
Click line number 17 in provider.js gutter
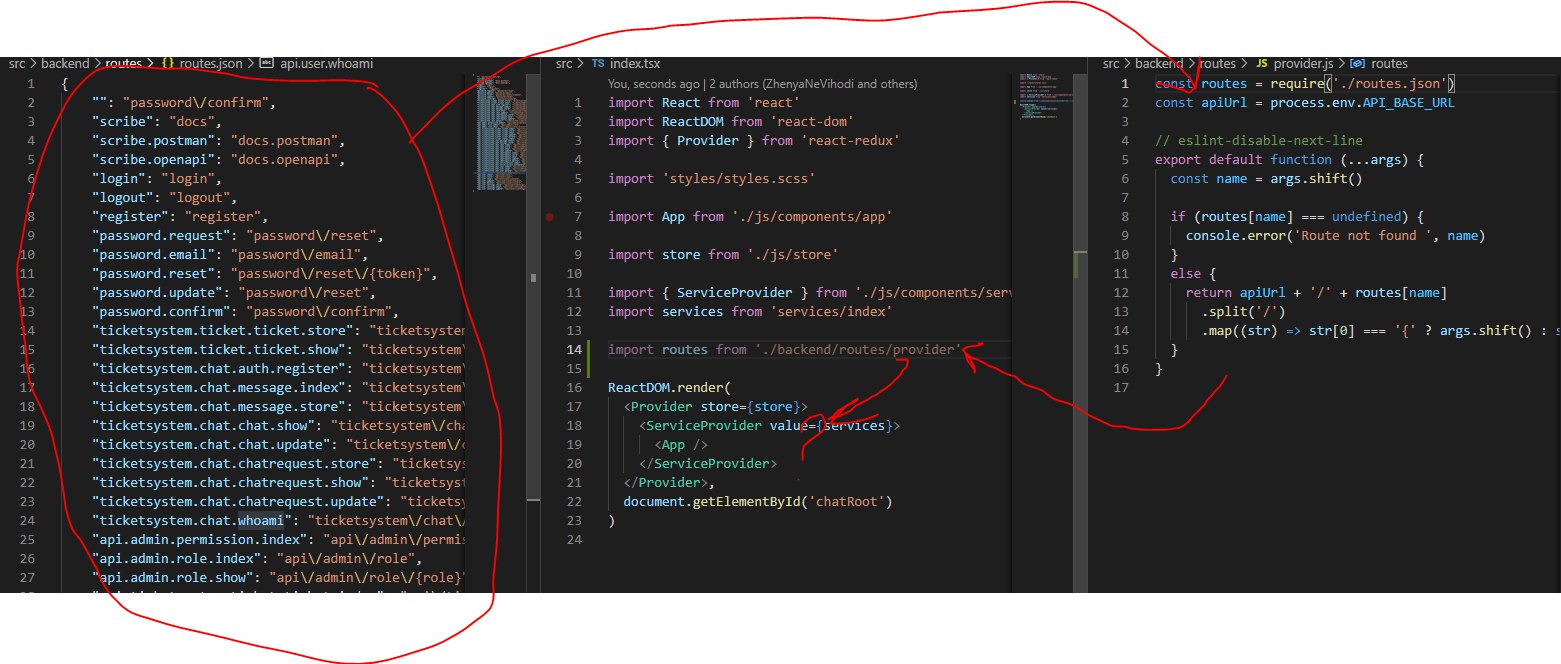coord(1123,388)
